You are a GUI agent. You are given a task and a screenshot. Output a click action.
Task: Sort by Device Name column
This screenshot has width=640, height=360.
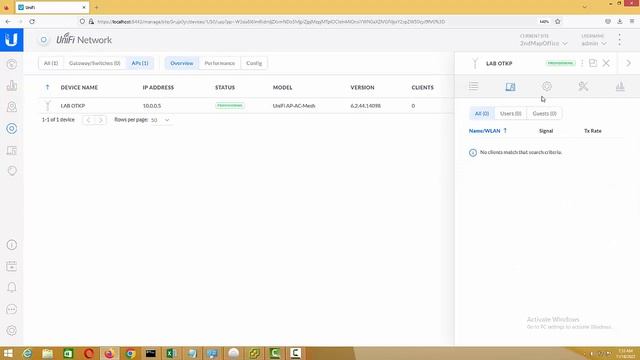point(79,87)
